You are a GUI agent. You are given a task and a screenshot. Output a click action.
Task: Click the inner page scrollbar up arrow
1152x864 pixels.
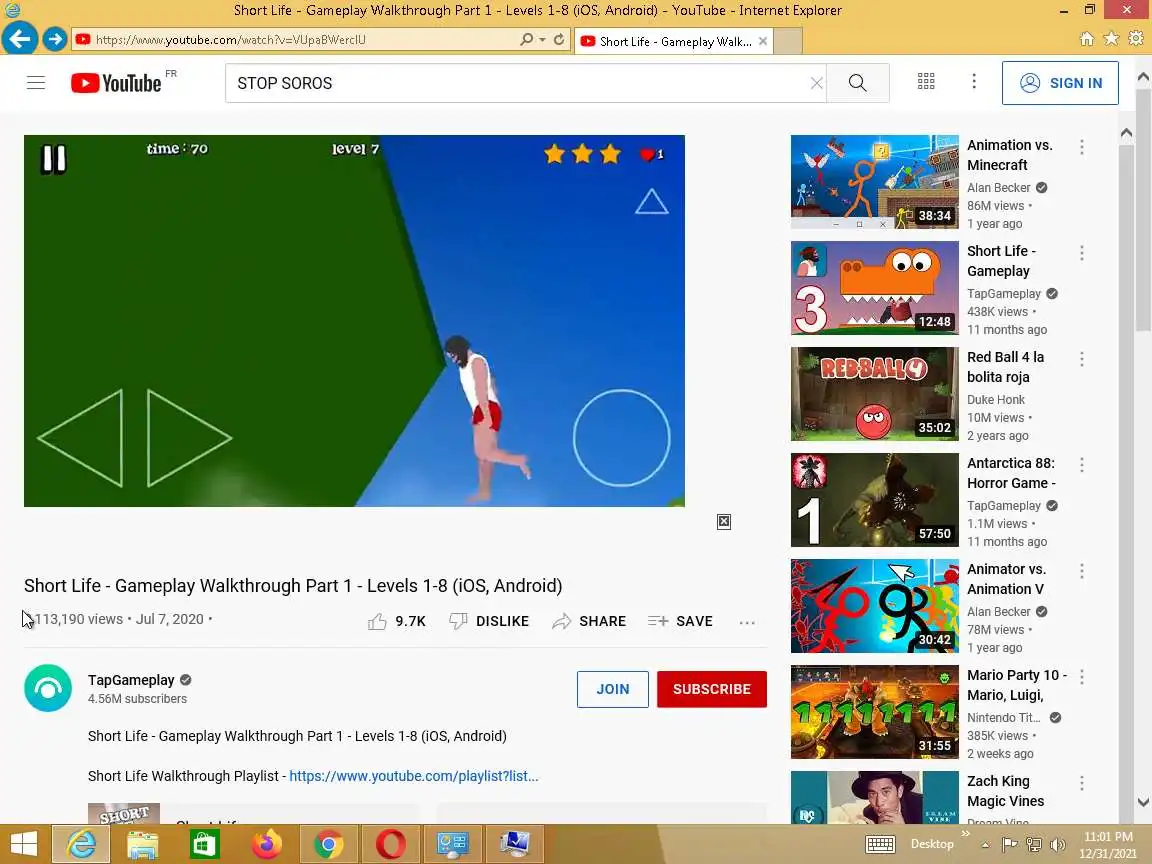pos(1126,133)
